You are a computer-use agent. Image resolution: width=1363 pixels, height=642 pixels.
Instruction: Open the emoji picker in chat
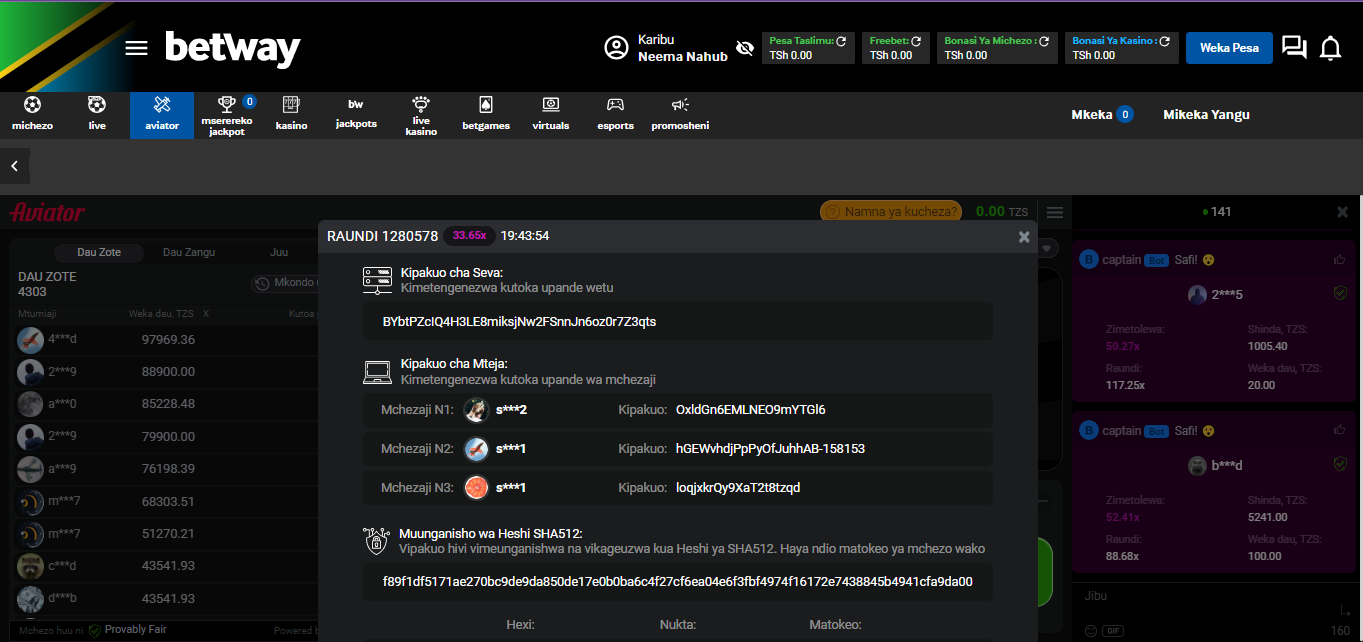point(1091,631)
